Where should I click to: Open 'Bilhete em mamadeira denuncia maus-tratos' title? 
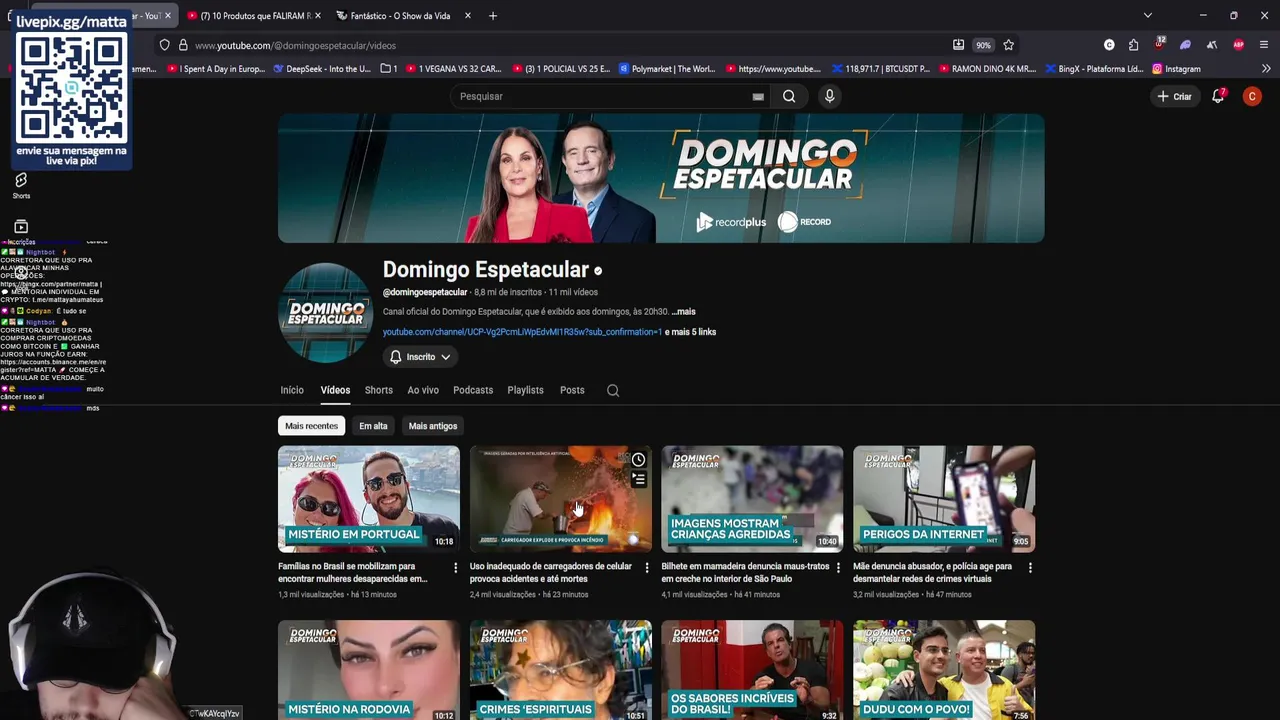tap(745, 572)
